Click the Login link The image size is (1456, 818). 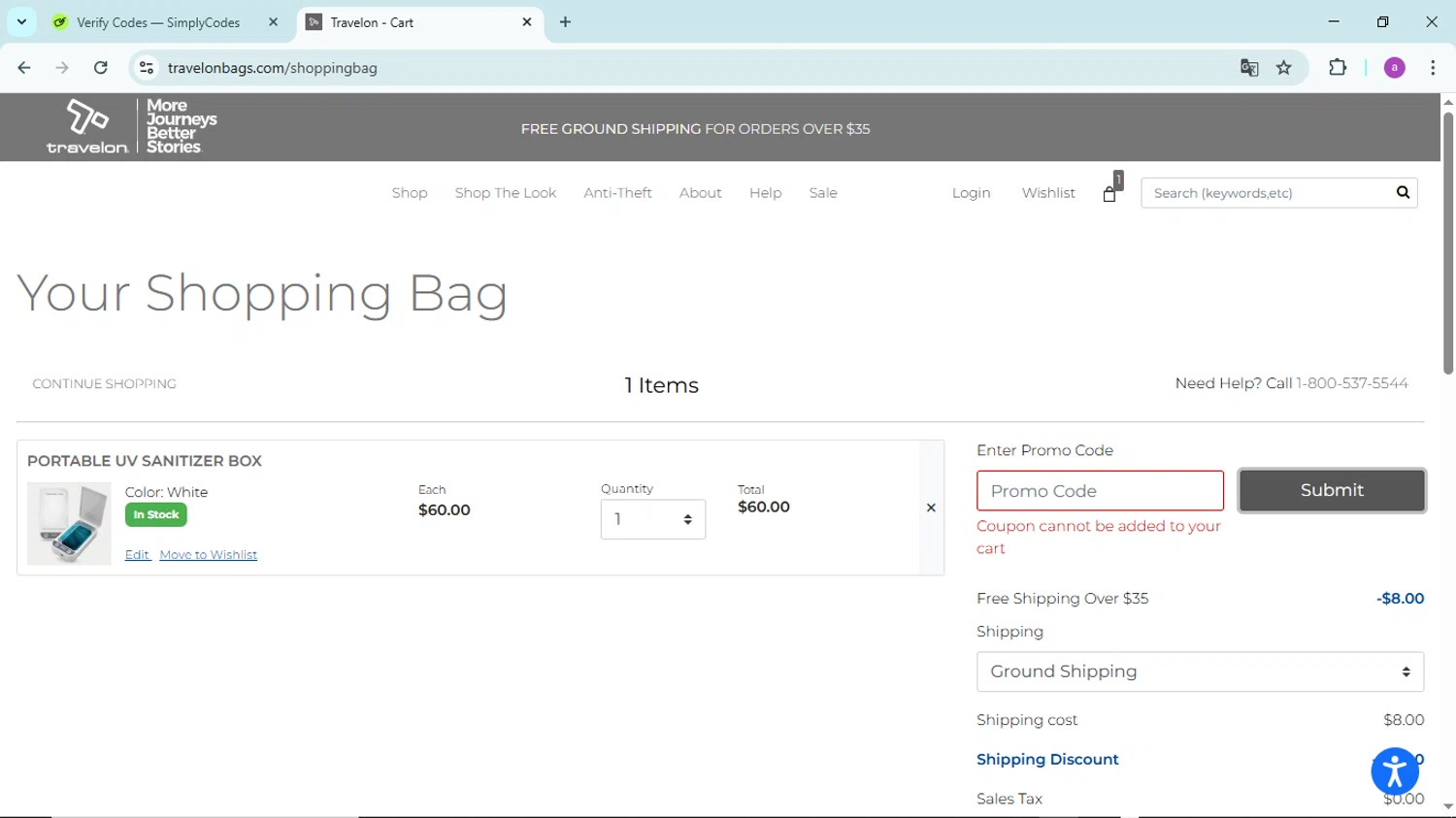[x=971, y=193]
